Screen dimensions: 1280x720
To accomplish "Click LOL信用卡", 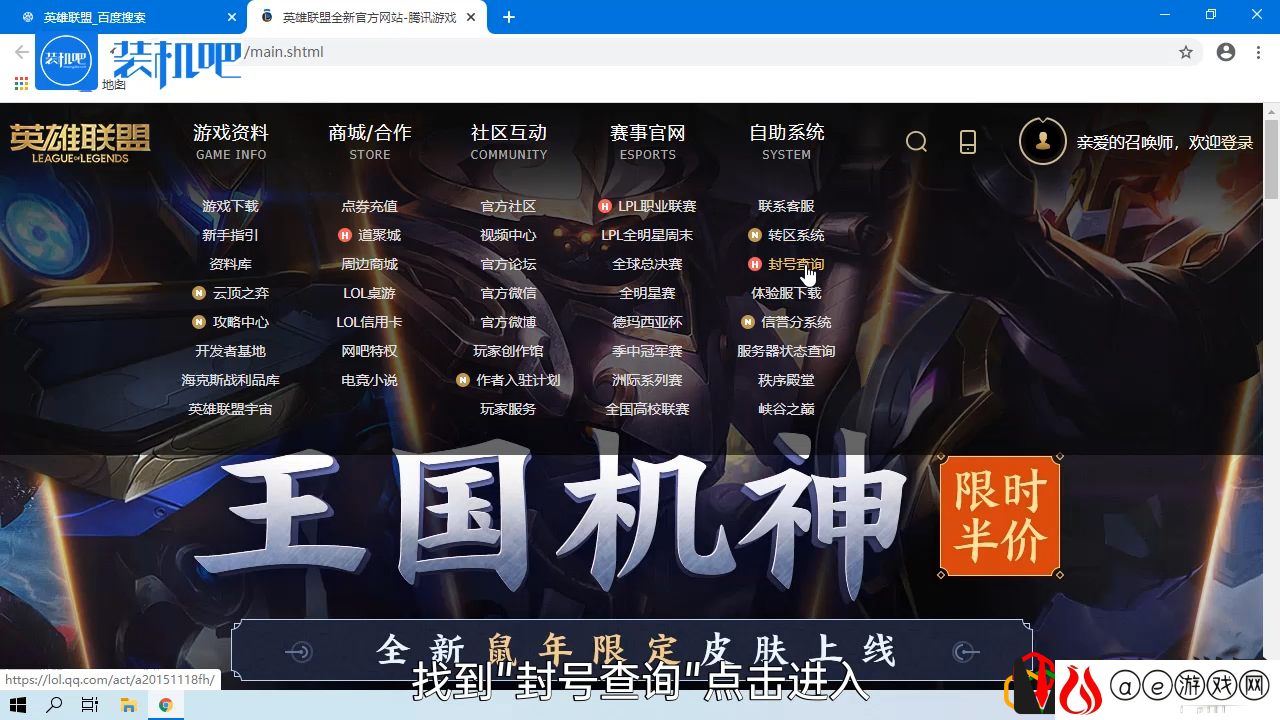I will (x=370, y=322).
